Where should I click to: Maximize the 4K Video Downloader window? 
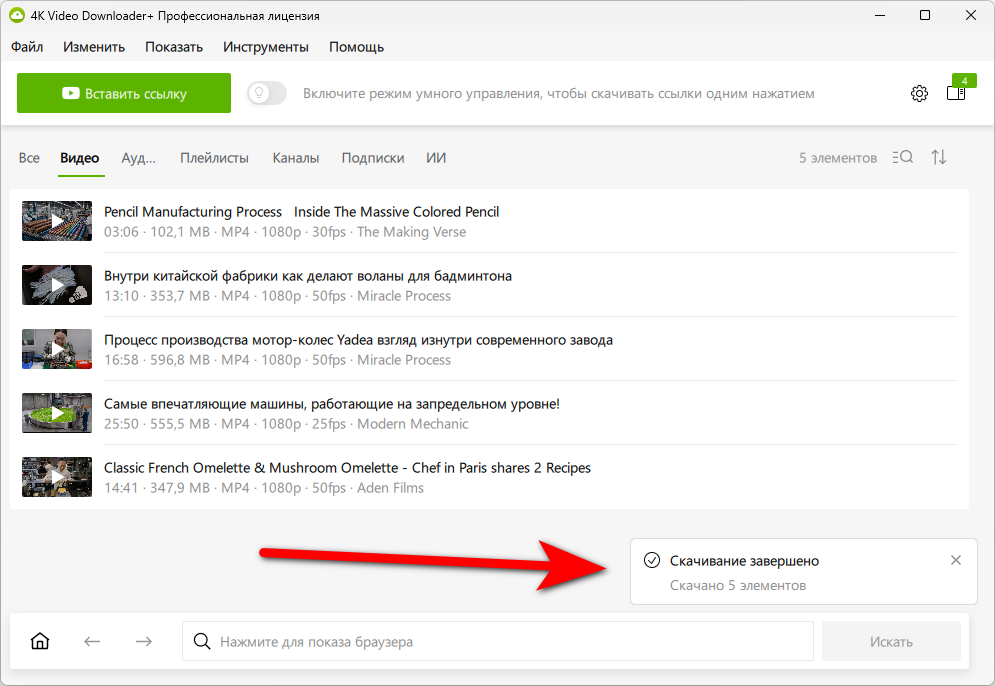coord(925,15)
